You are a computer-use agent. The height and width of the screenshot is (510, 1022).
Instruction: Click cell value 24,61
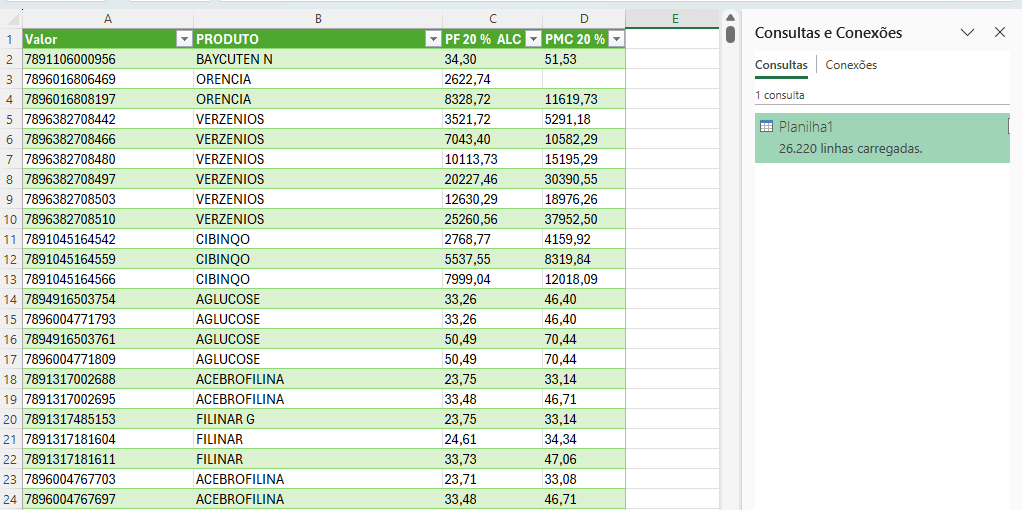point(492,439)
